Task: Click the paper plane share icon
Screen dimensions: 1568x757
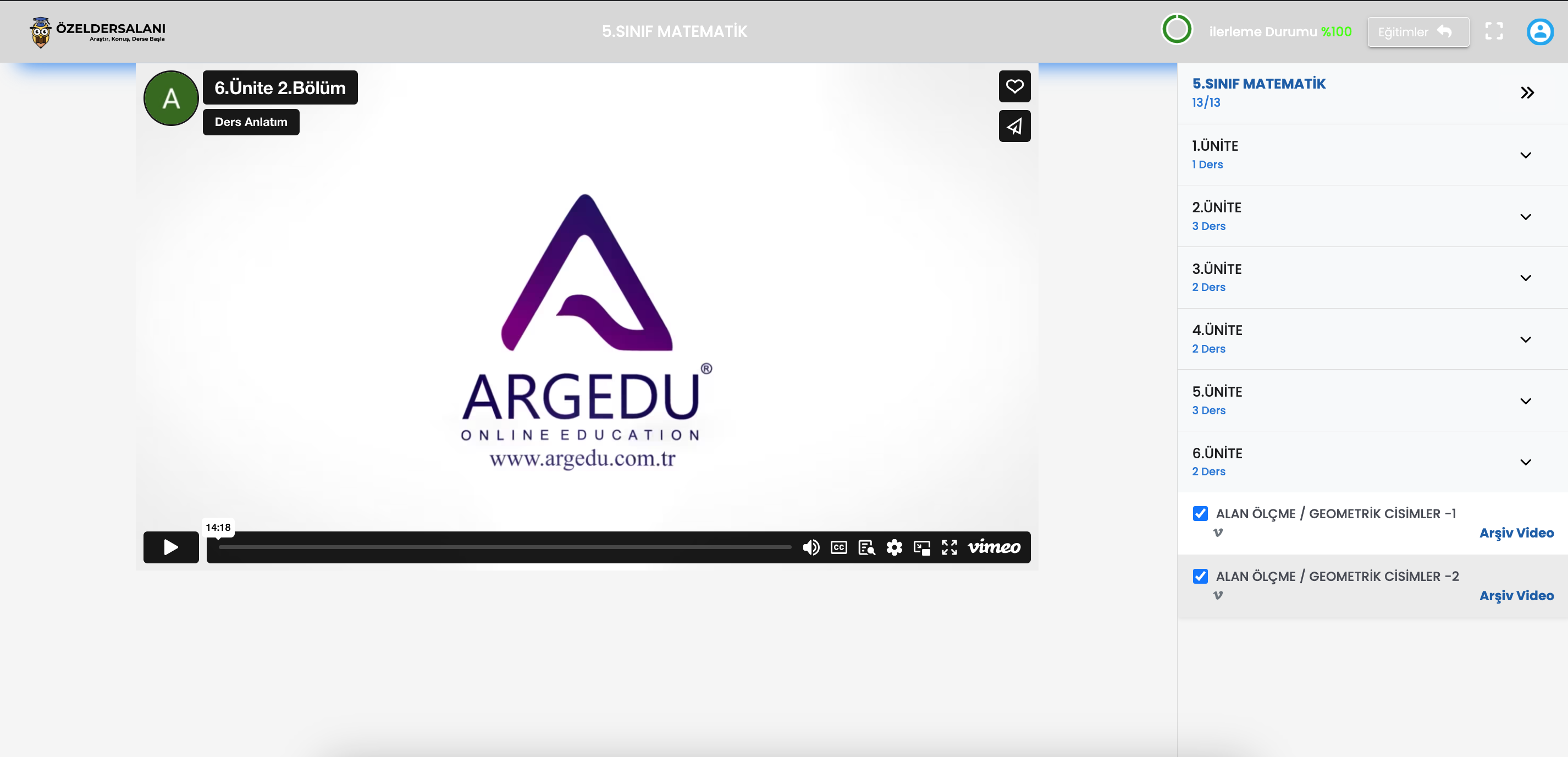Action: (x=1014, y=126)
